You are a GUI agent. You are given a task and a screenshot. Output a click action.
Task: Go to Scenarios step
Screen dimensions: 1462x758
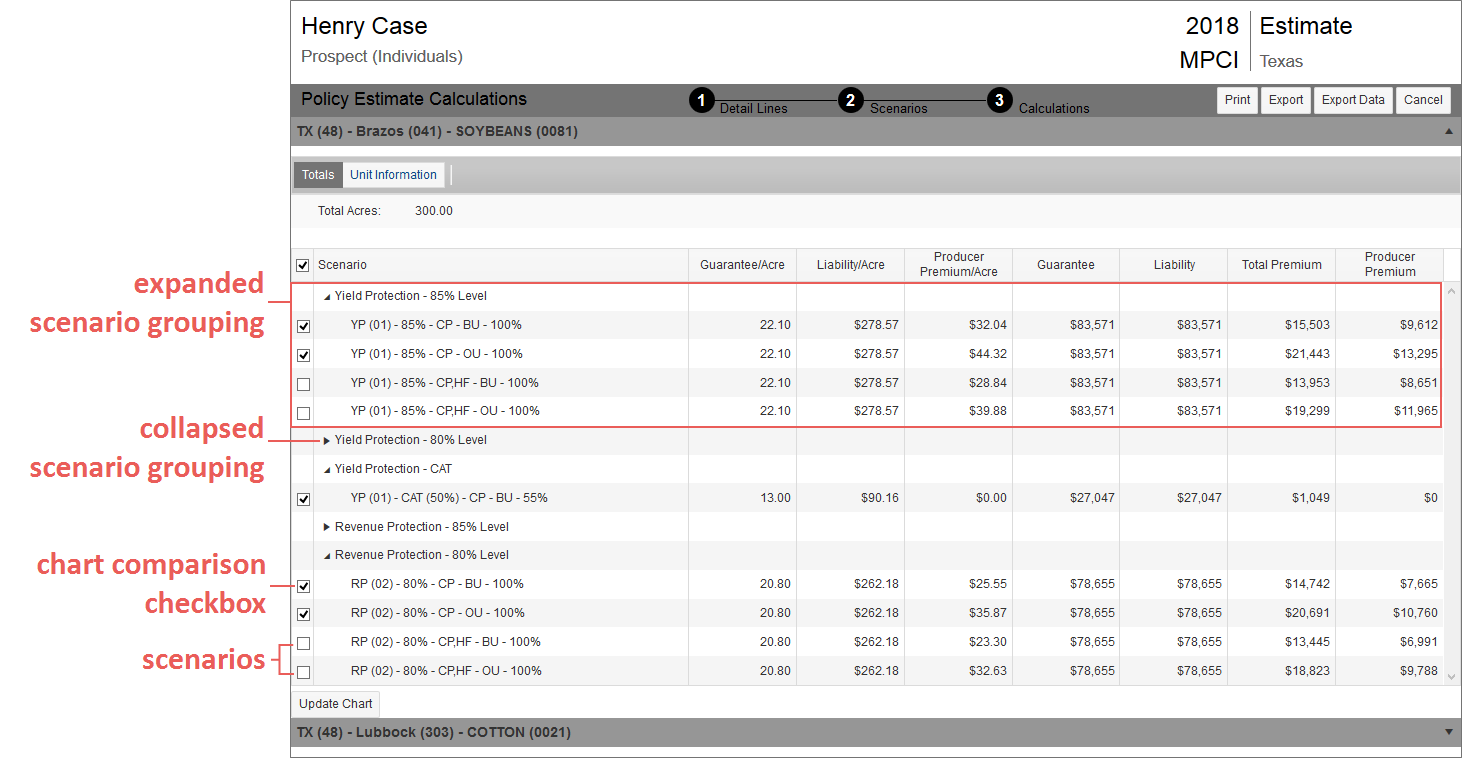[x=898, y=108]
